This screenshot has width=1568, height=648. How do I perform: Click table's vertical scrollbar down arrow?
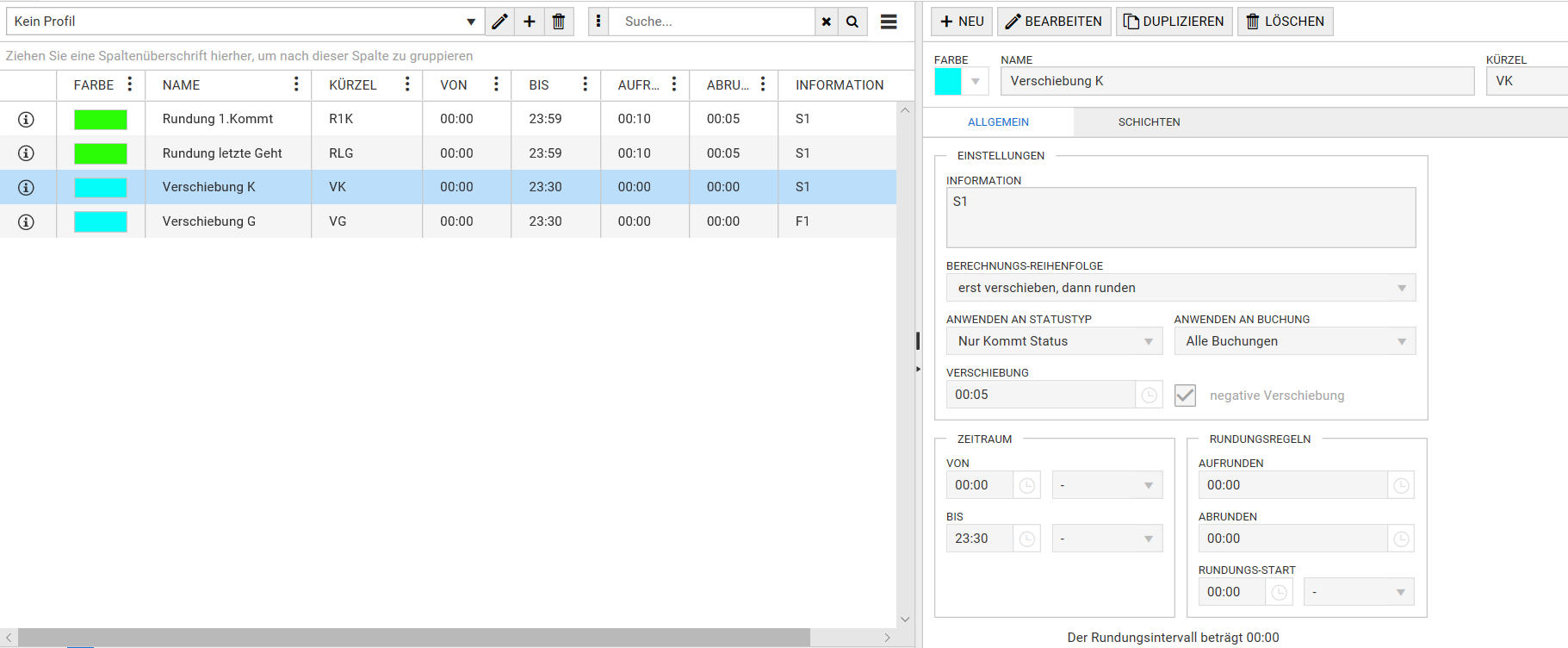(905, 619)
